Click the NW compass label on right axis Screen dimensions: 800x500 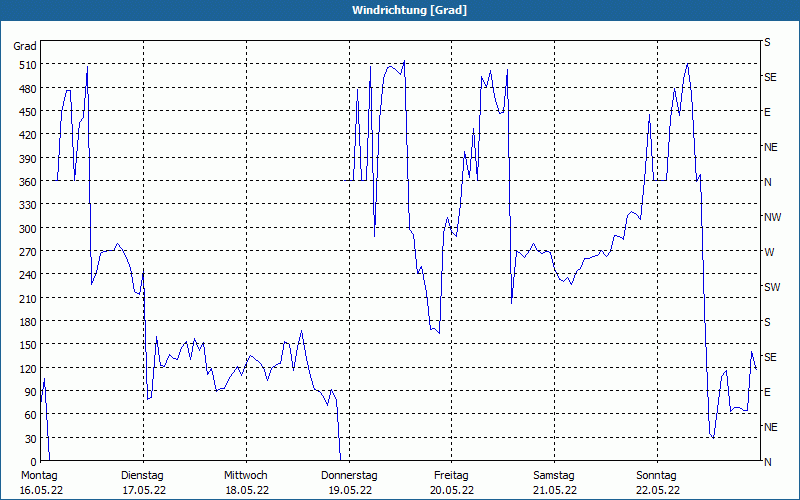[x=771, y=217]
